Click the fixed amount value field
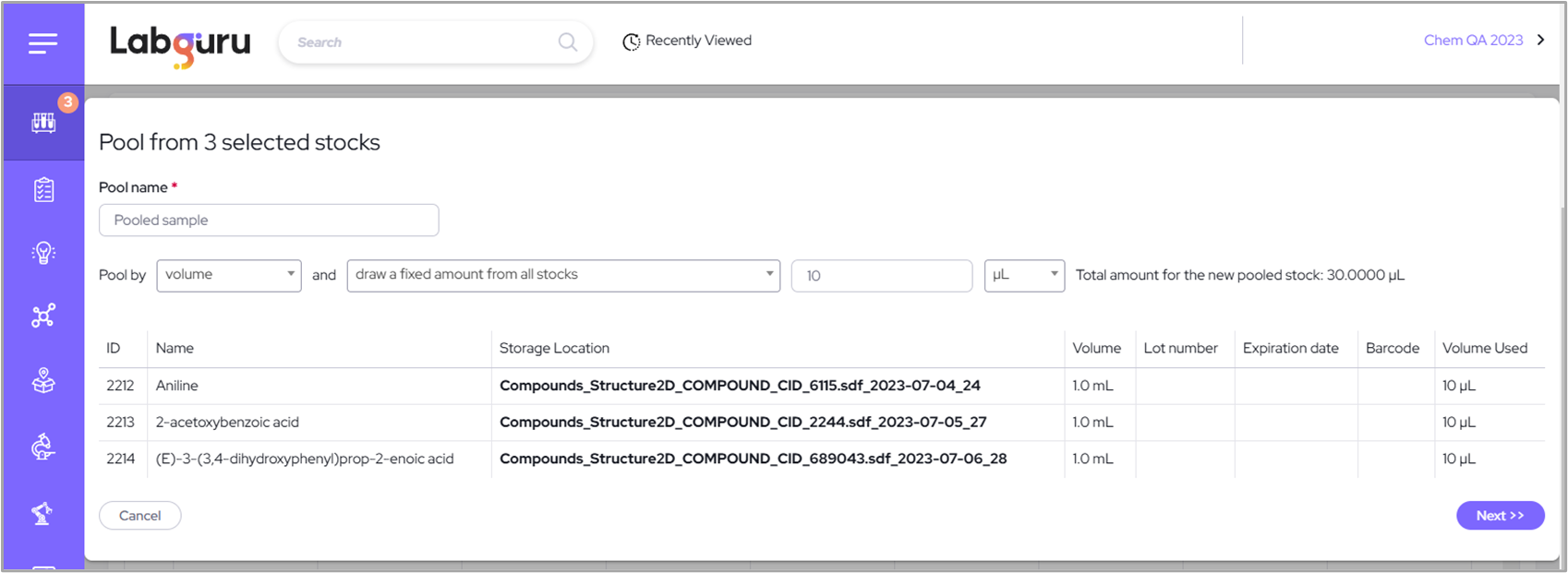 pyautogui.click(x=881, y=276)
